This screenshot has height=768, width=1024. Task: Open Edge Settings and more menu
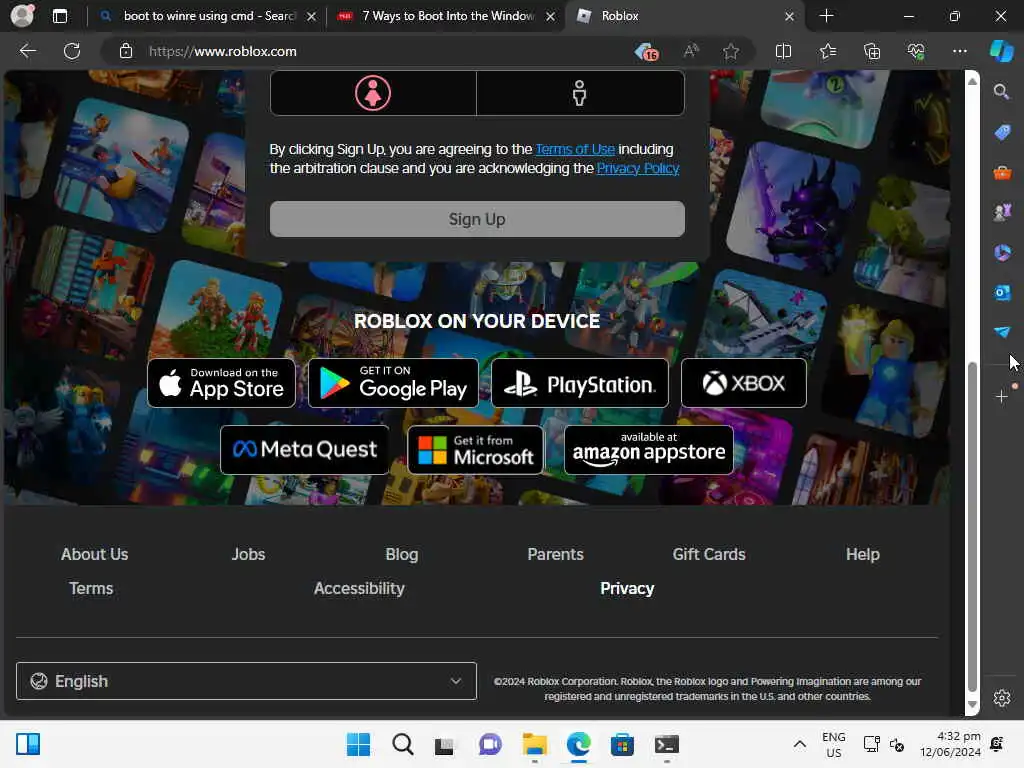(x=960, y=51)
